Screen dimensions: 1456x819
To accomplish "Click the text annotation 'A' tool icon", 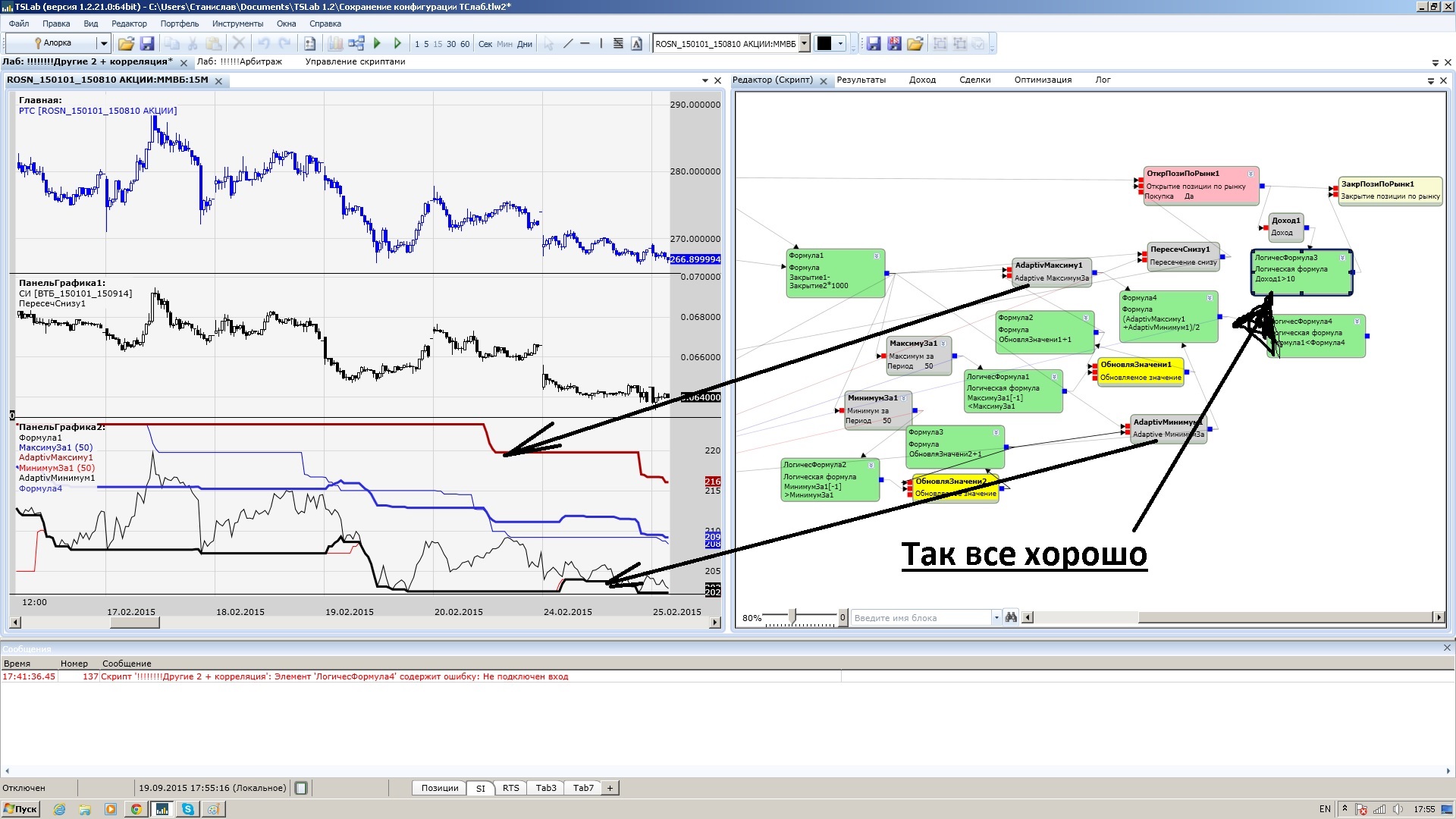I will click(x=636, y=44).
